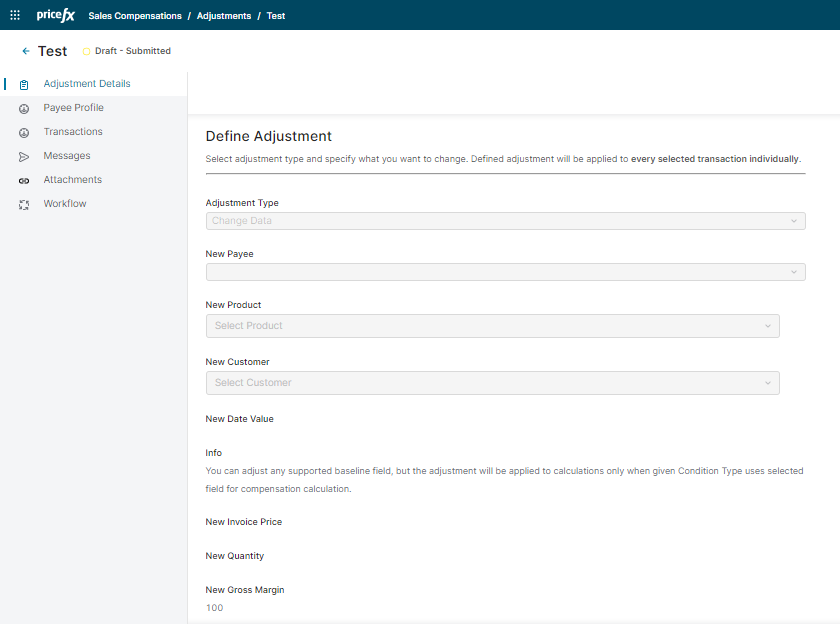Open the Select Customer dropdown
This screenshot has height=624, width=840.
click(492, 383)
